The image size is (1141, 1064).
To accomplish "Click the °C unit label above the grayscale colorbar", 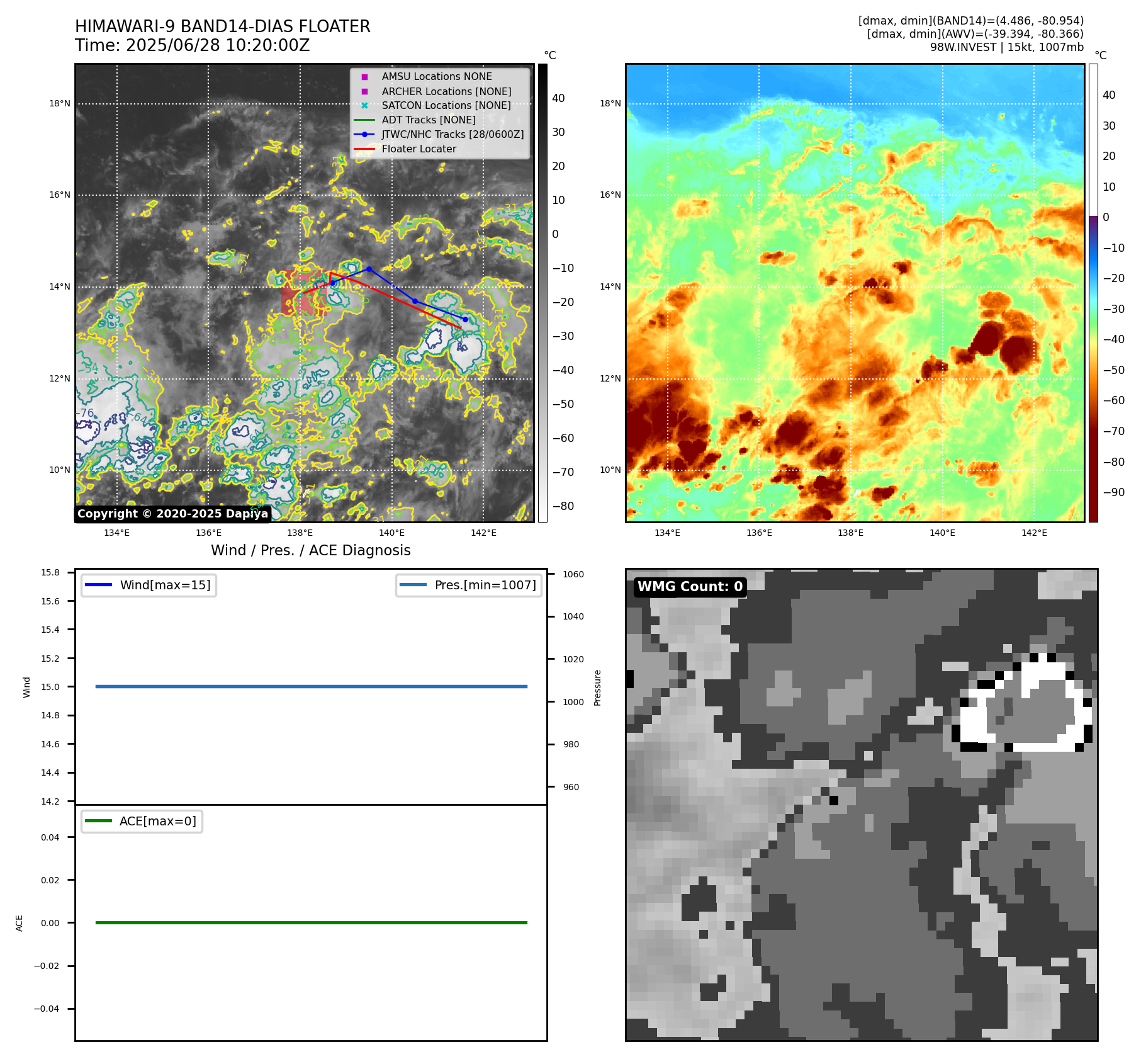I will [x=550, y=55].
